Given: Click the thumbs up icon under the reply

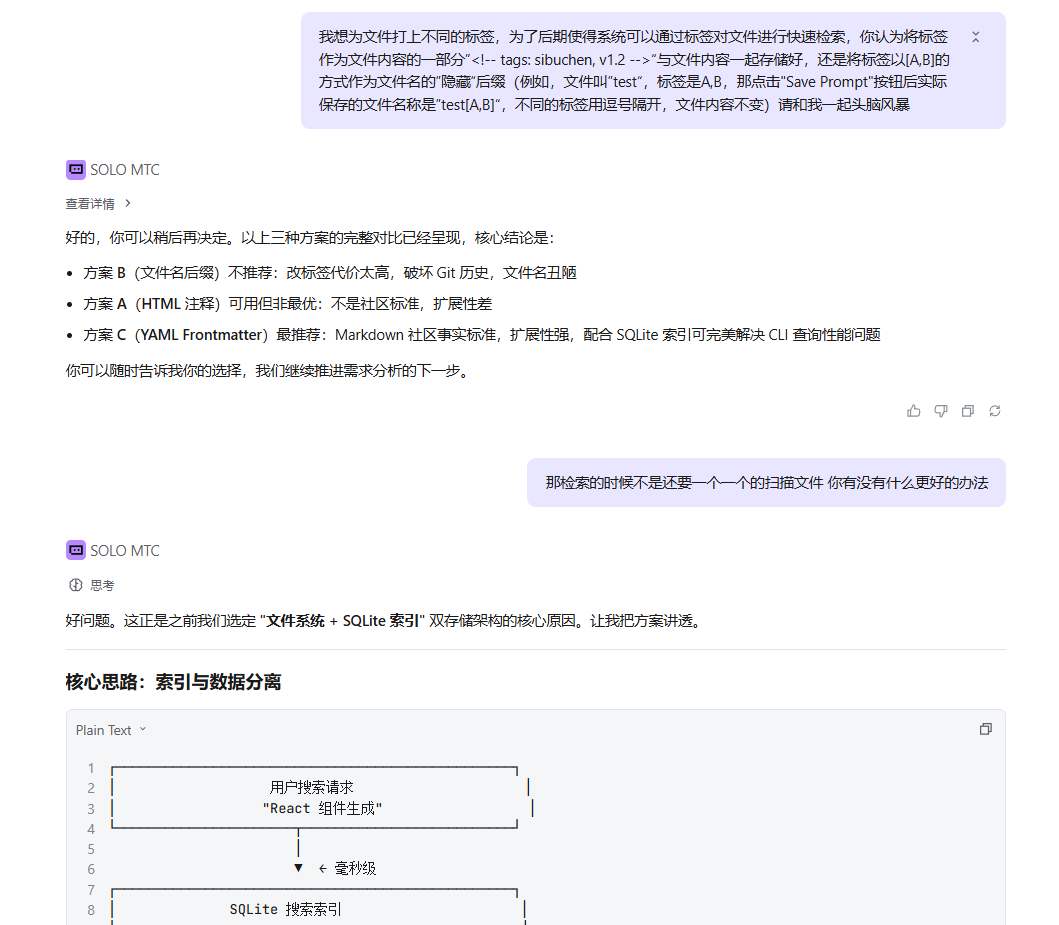Looking at the screenshot, I should tap(913, 411).
